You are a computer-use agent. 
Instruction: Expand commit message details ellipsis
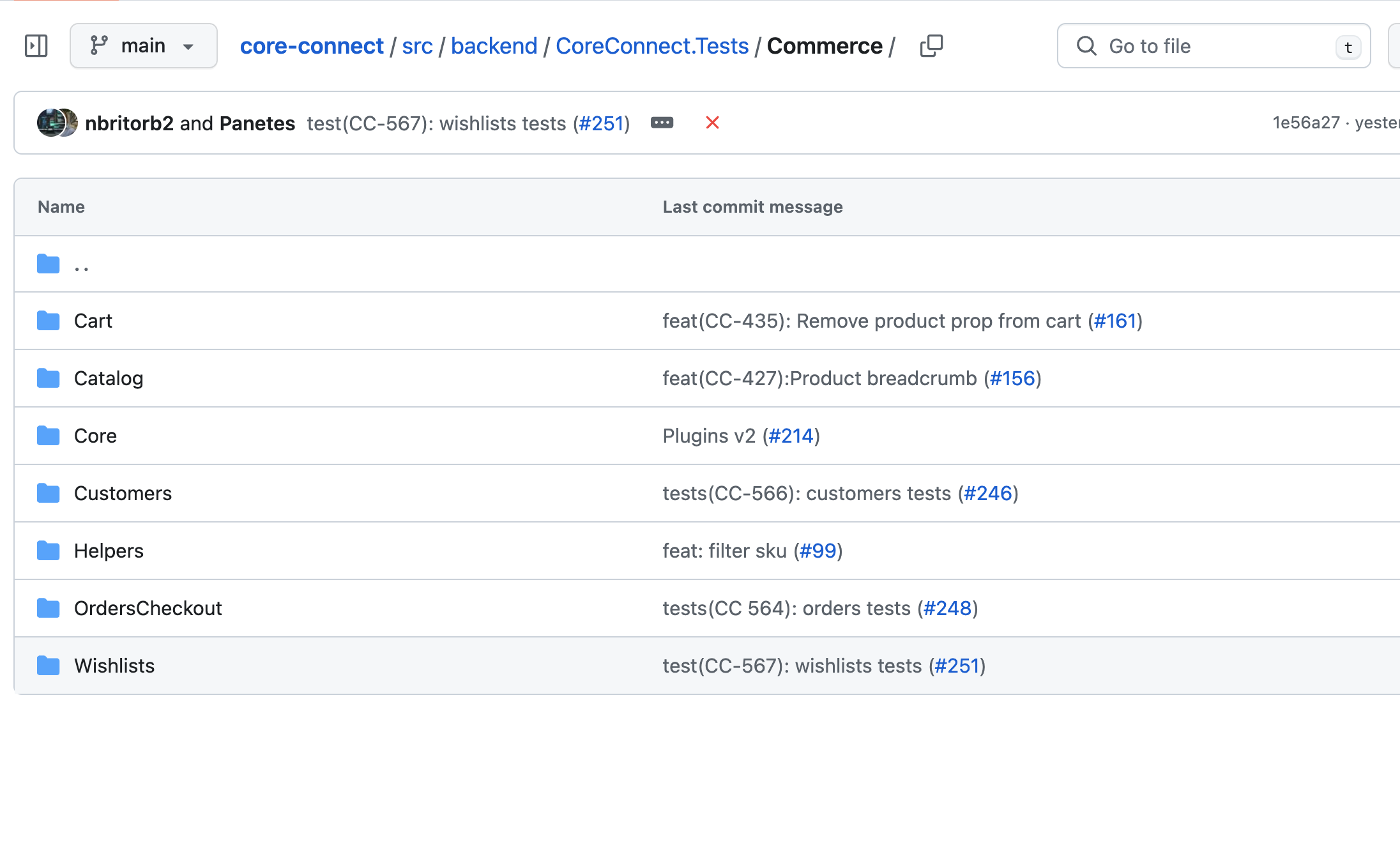click(662, 123)
